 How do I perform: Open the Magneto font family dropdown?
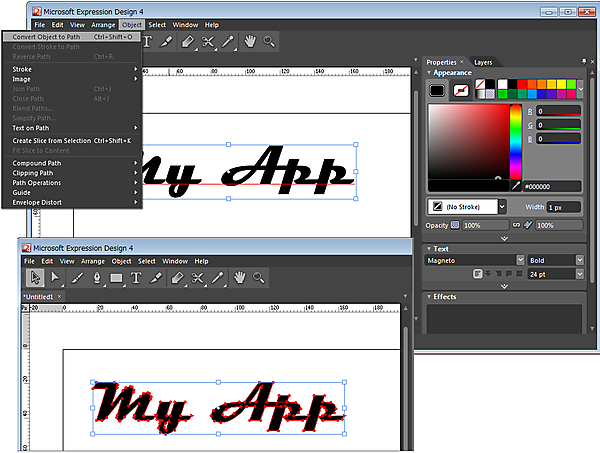520,259
